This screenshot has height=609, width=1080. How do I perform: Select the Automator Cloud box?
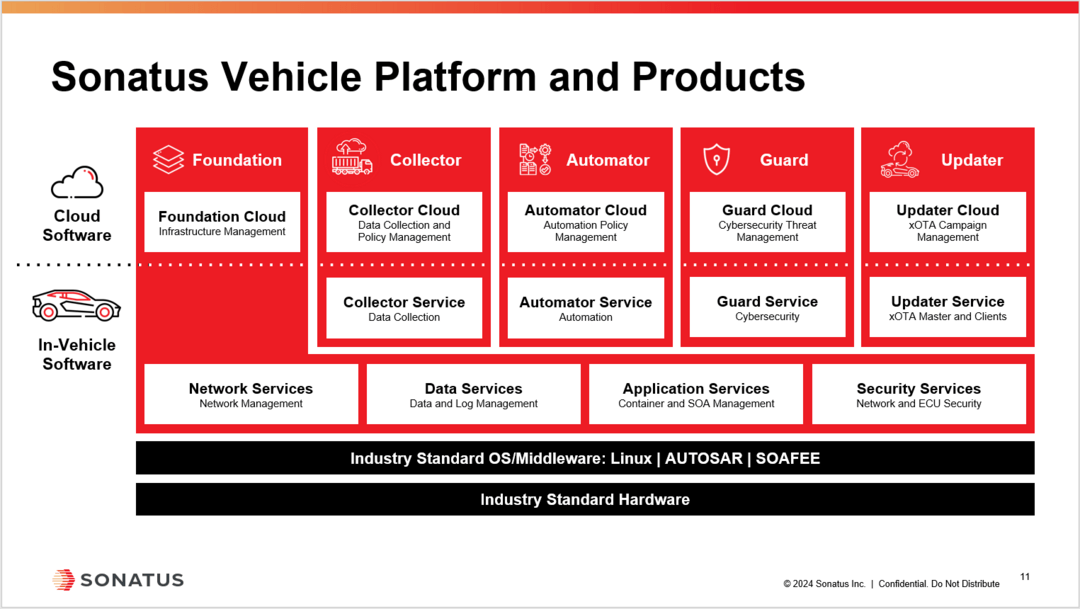coord(585,222)
